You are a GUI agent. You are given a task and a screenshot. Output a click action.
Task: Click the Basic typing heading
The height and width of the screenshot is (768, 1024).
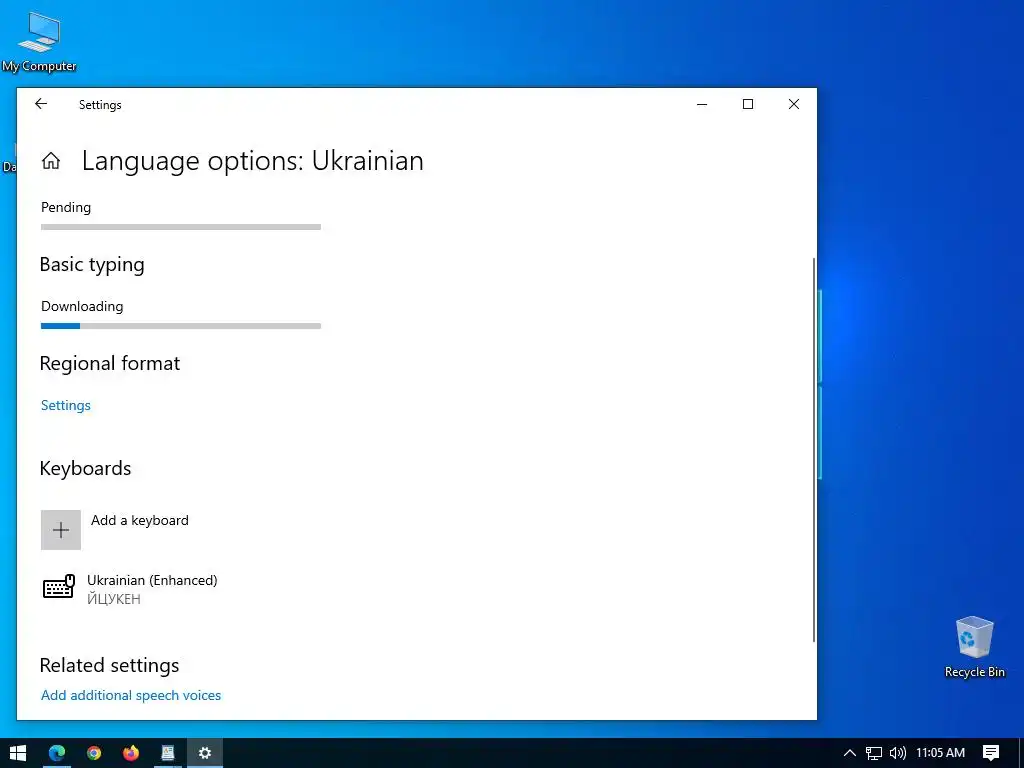pyautogui.click(x=92, y=264)
